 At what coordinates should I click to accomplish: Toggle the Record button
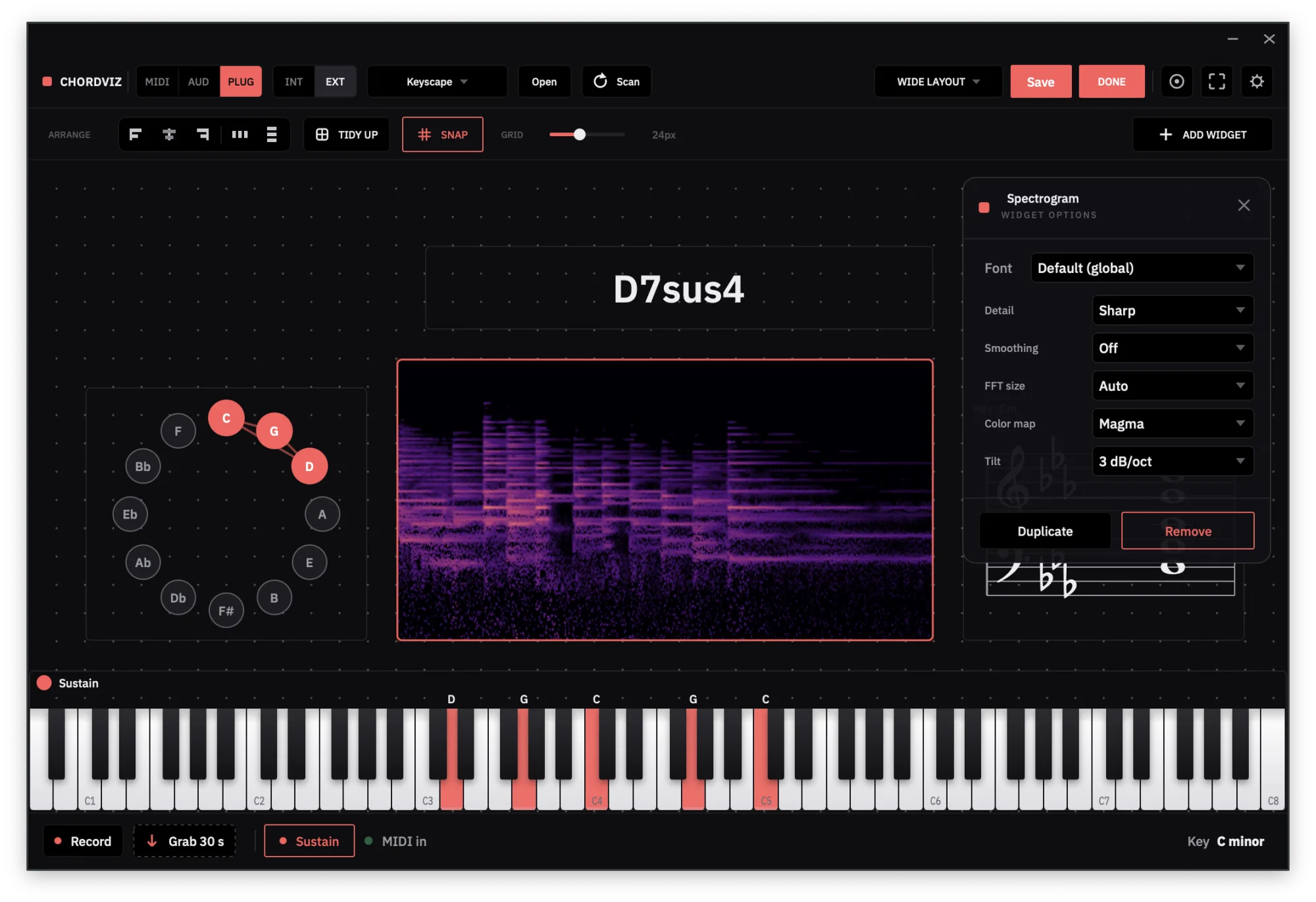pyautogui.click(x=83, y=841)
